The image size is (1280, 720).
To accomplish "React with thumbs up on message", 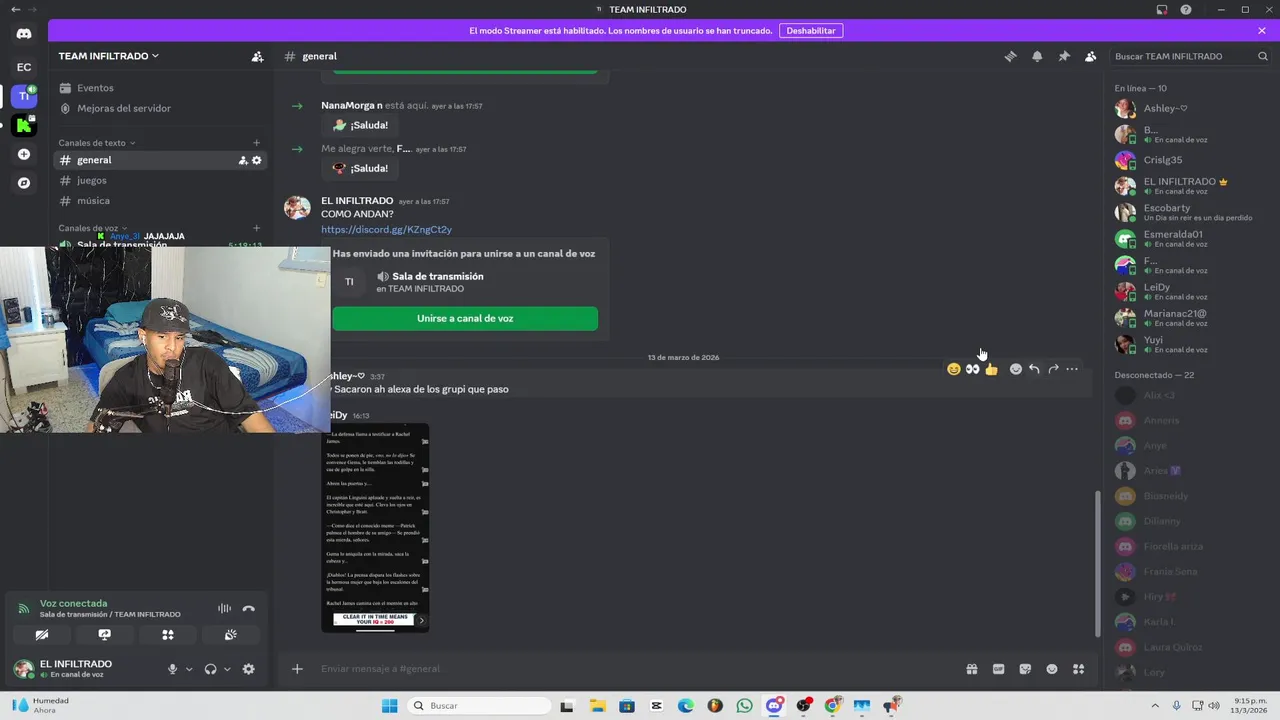I will (x=991, y=369).
